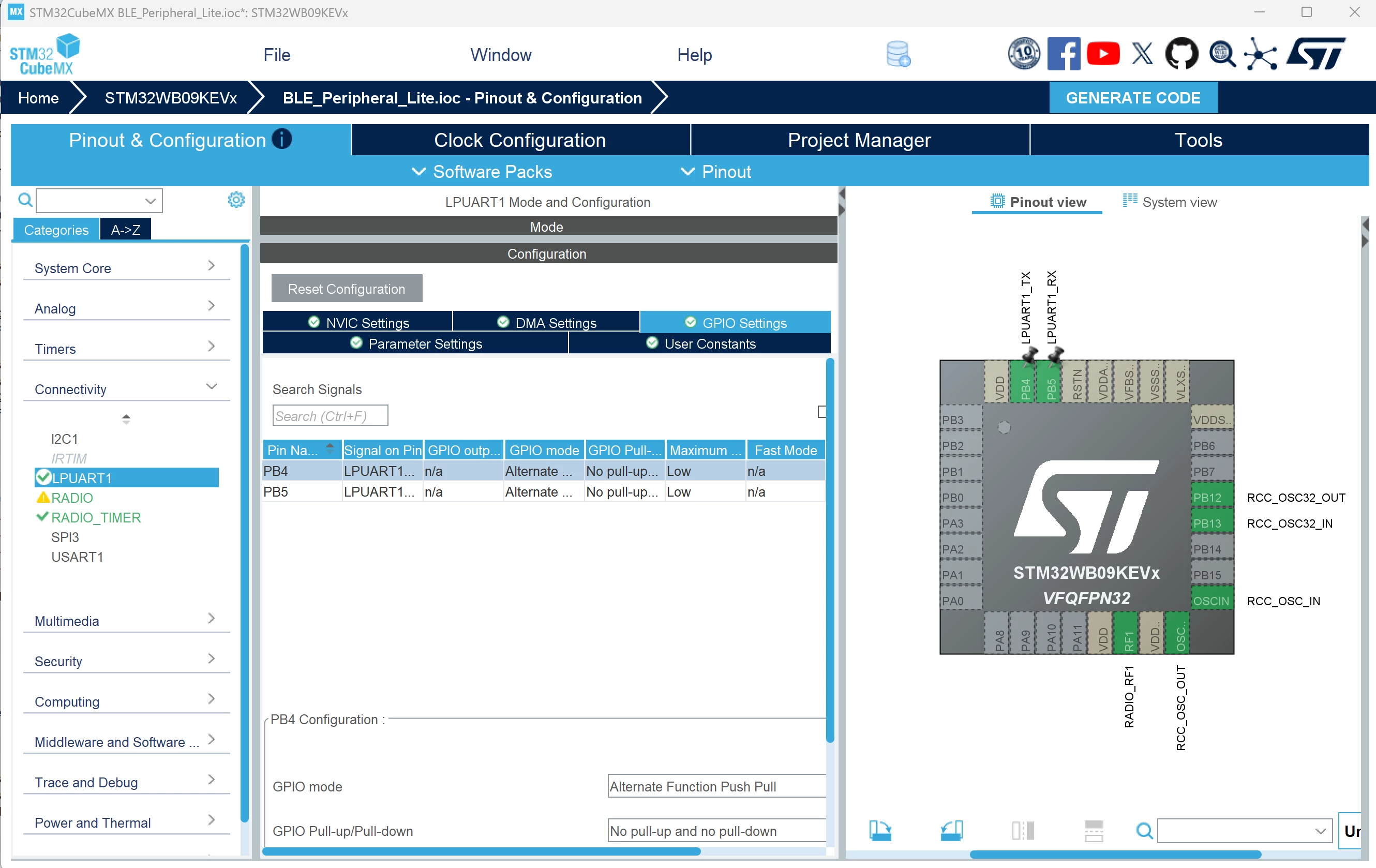This screenshot has height=868, width=1376.
Task: Switch to the A->Z list tab
Action: (x=126, y=230)
